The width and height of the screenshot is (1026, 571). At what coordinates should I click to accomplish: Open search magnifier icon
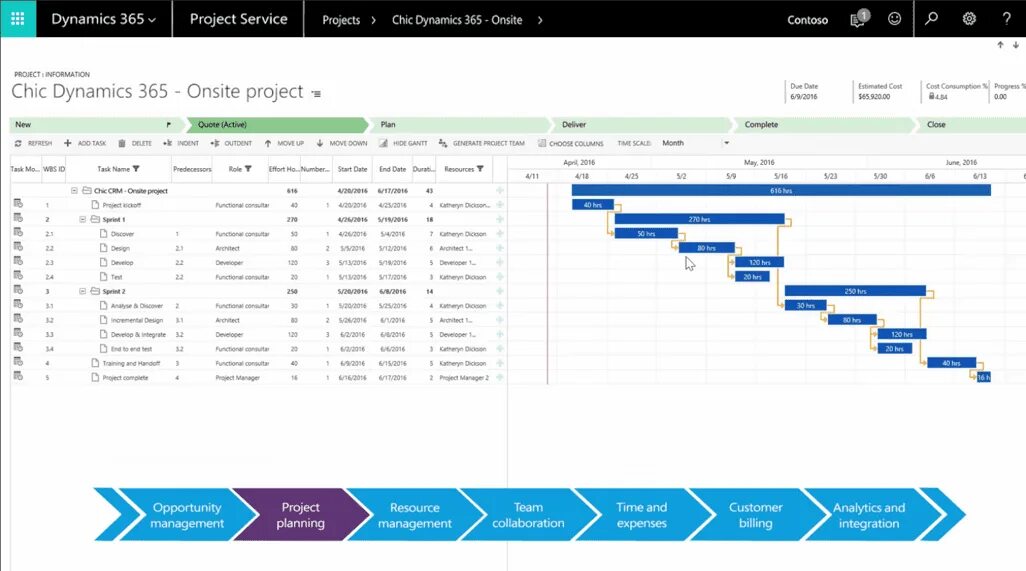point(931,19)
